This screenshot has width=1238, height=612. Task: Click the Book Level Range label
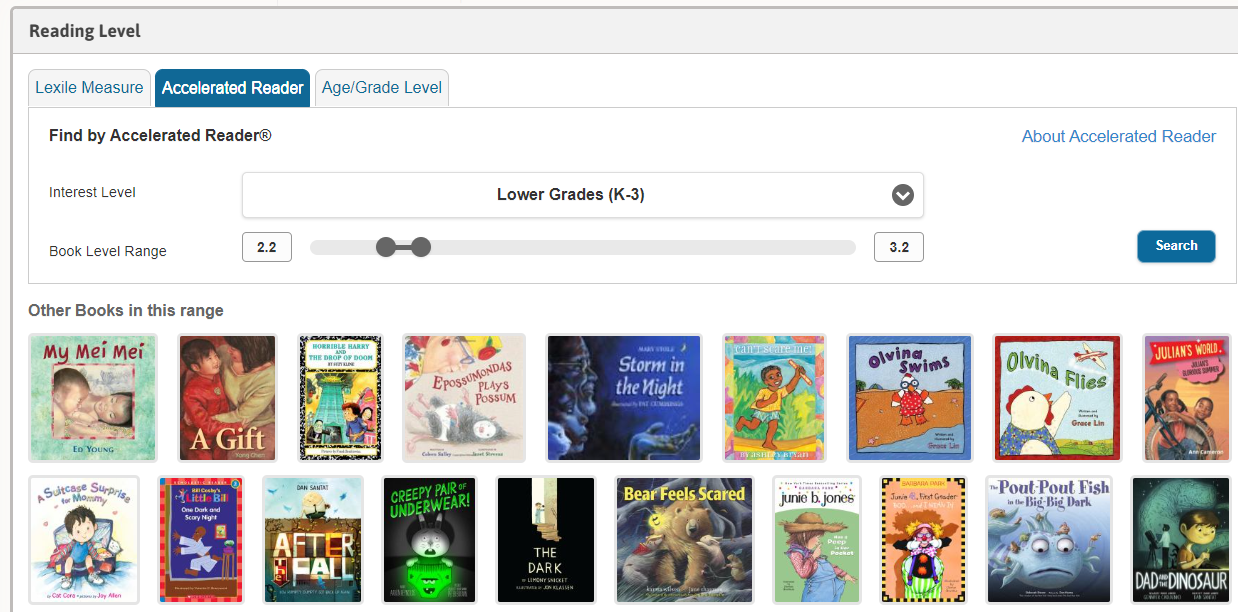pos(108,251)
